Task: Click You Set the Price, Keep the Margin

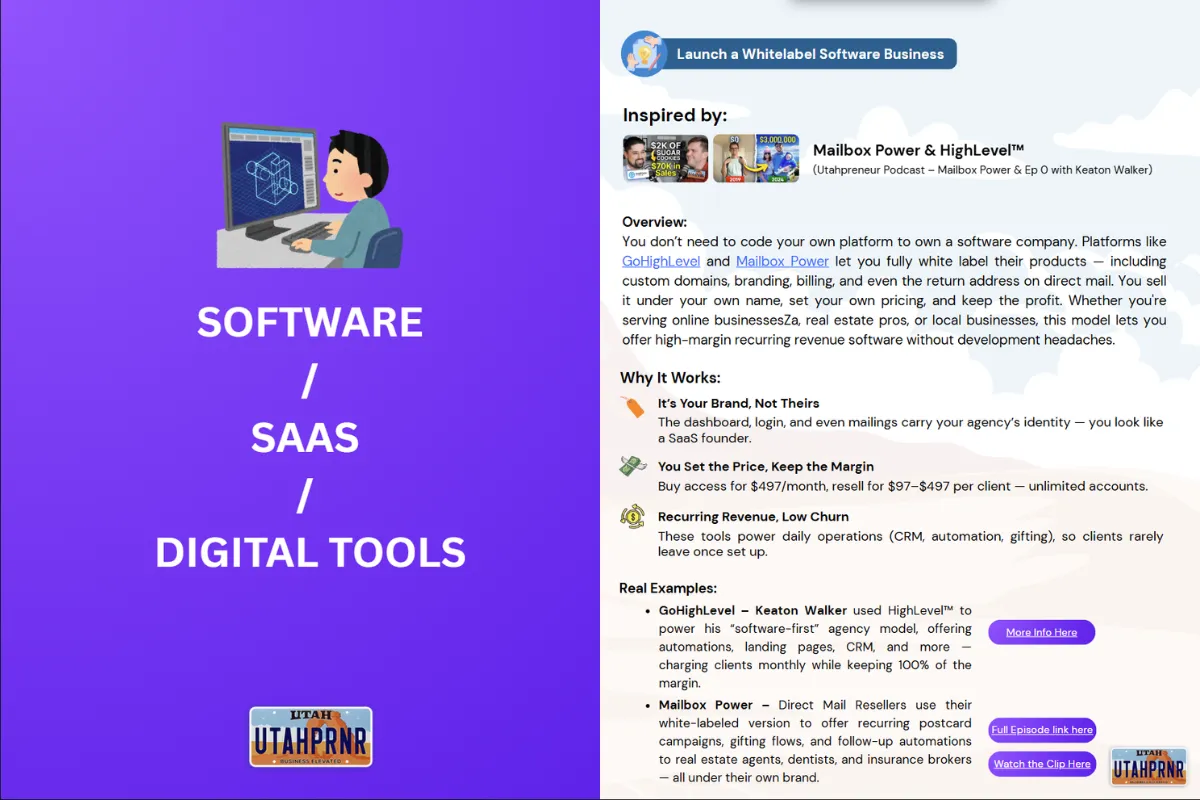Action: (766, 466)
